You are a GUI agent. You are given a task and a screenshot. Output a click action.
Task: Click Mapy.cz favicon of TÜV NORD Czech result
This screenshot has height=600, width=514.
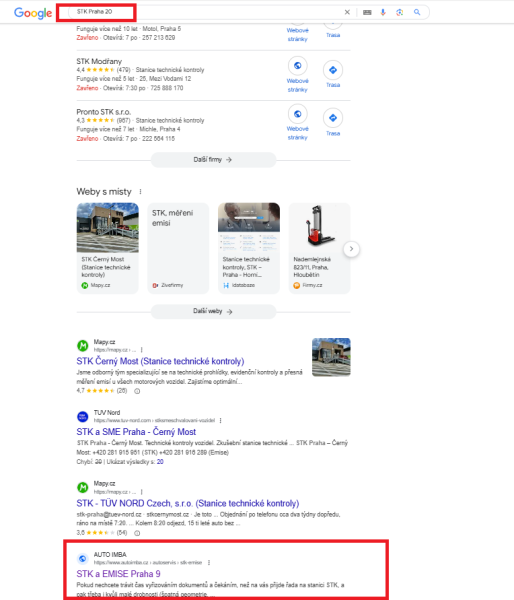83,488
